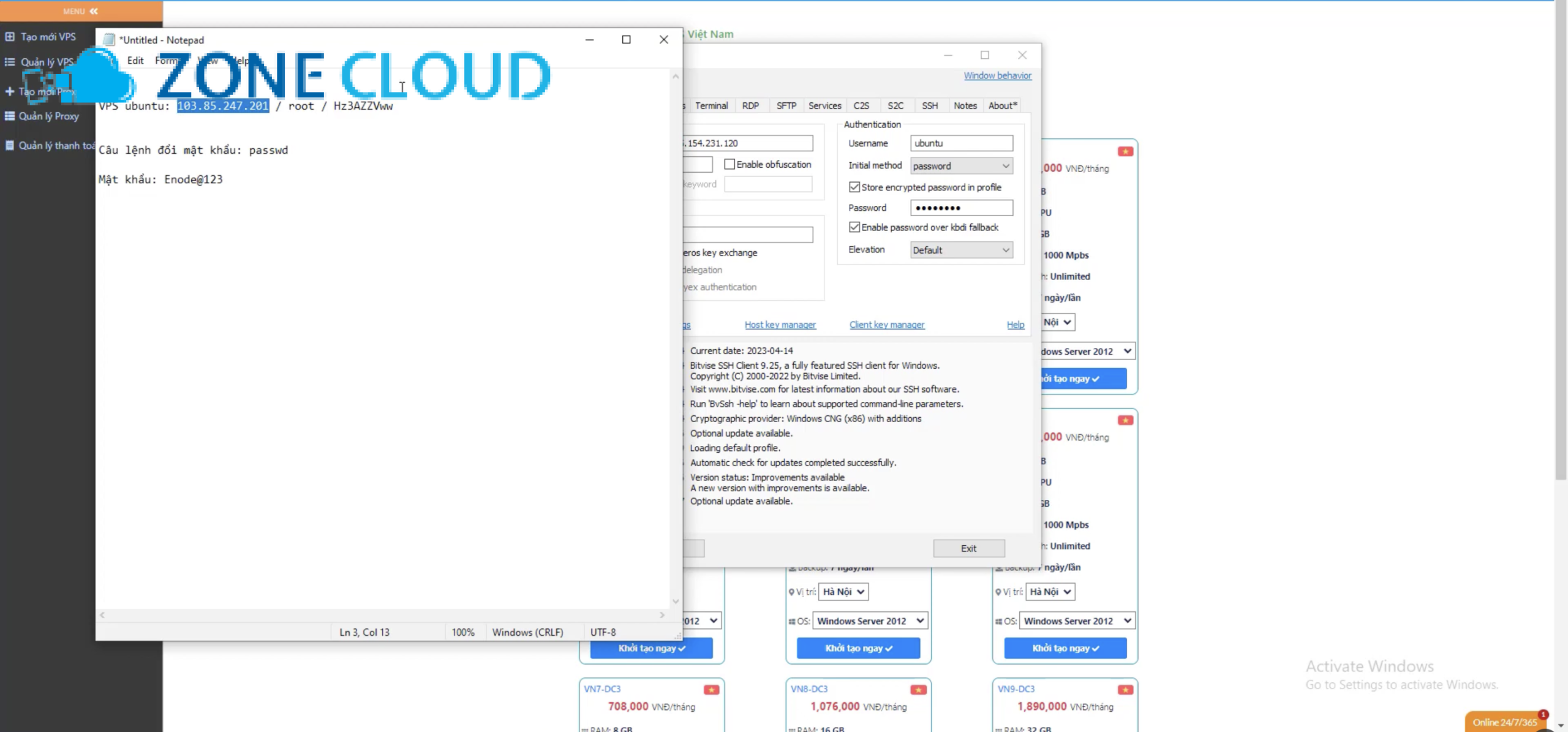Switch to the SFTP tab
This screenshot has height=732, width=1568.
pos(786,105)
